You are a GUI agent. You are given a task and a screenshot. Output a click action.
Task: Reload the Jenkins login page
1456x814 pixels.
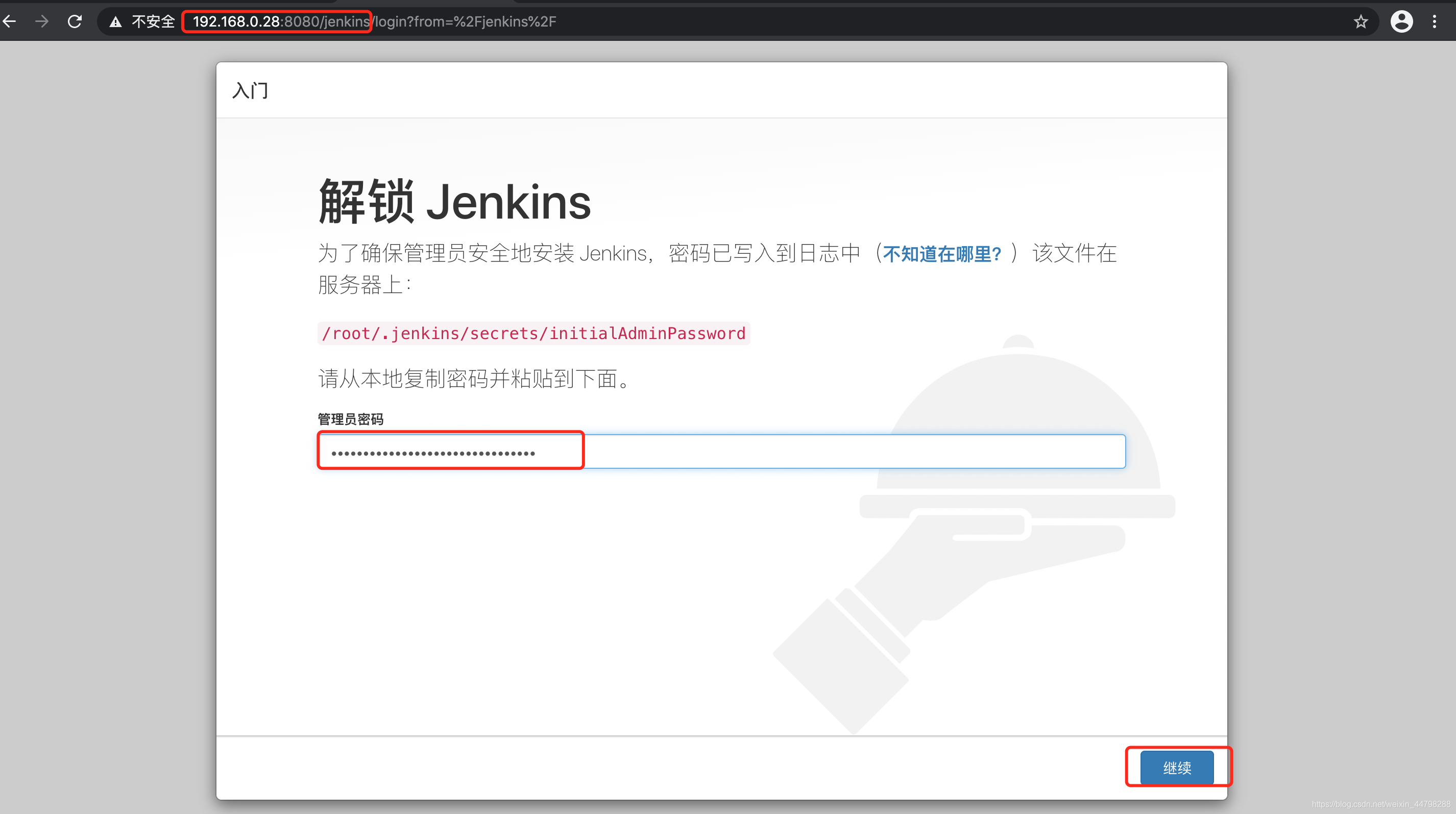[x=75, y=21]
